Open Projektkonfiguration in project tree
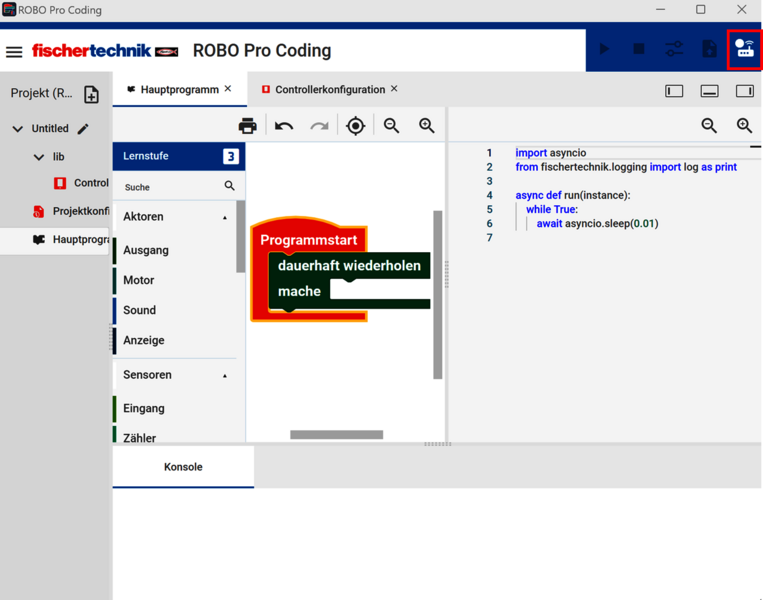763x600 pixels. pos(72,211)
